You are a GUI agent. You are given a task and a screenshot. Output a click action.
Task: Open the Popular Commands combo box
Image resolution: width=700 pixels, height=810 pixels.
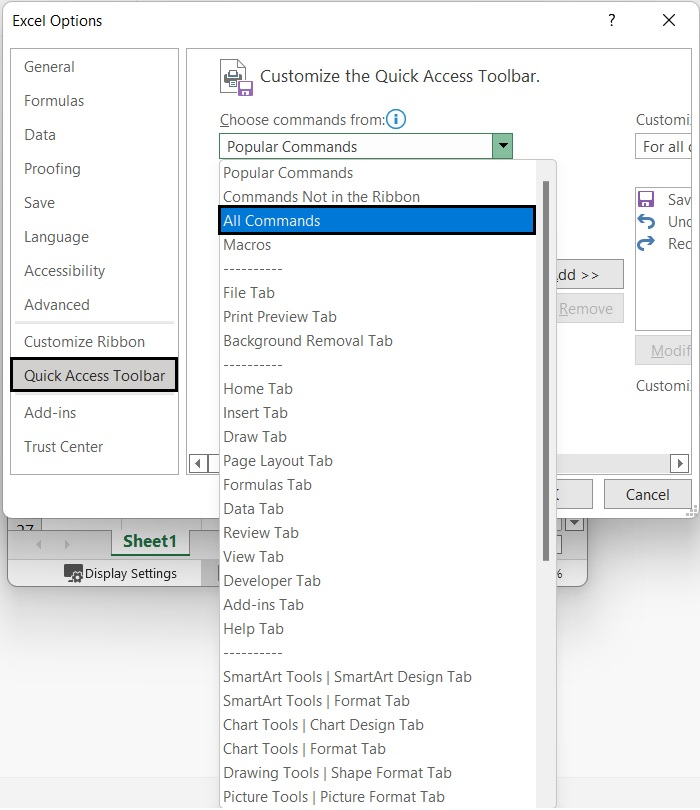(x=366, y=146)
